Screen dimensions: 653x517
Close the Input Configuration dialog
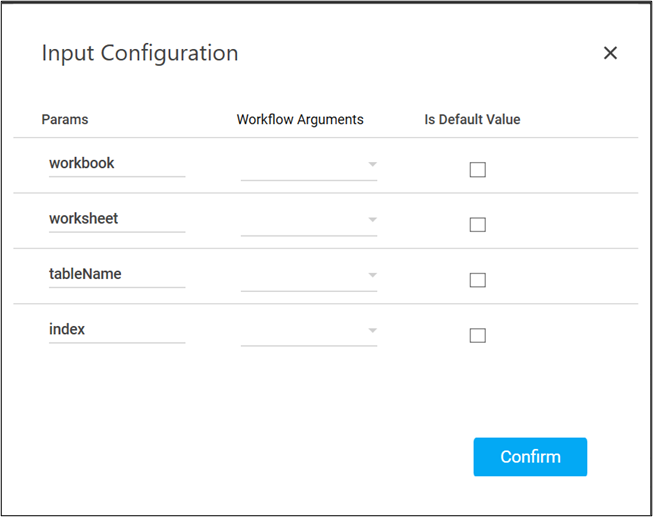610,53
